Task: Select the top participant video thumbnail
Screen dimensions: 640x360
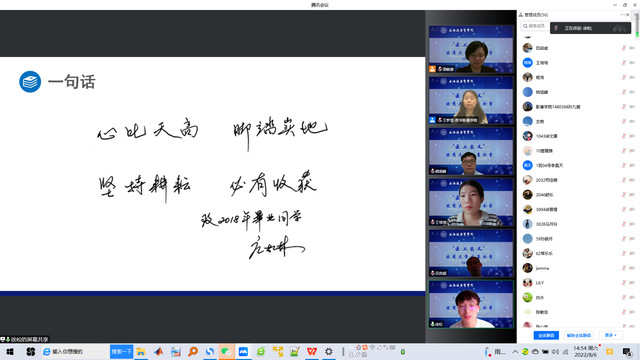Action: [x=471, y=49]
